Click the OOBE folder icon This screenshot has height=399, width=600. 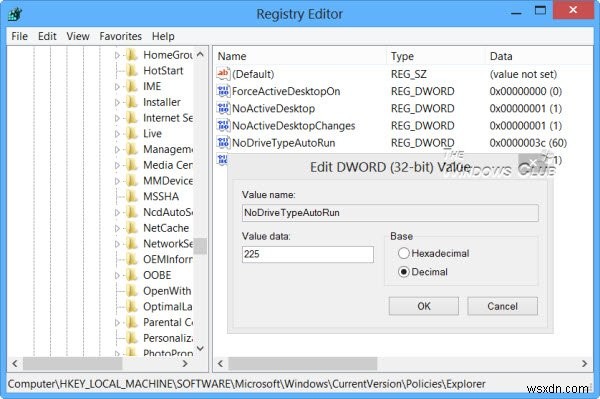pos(132,275)
